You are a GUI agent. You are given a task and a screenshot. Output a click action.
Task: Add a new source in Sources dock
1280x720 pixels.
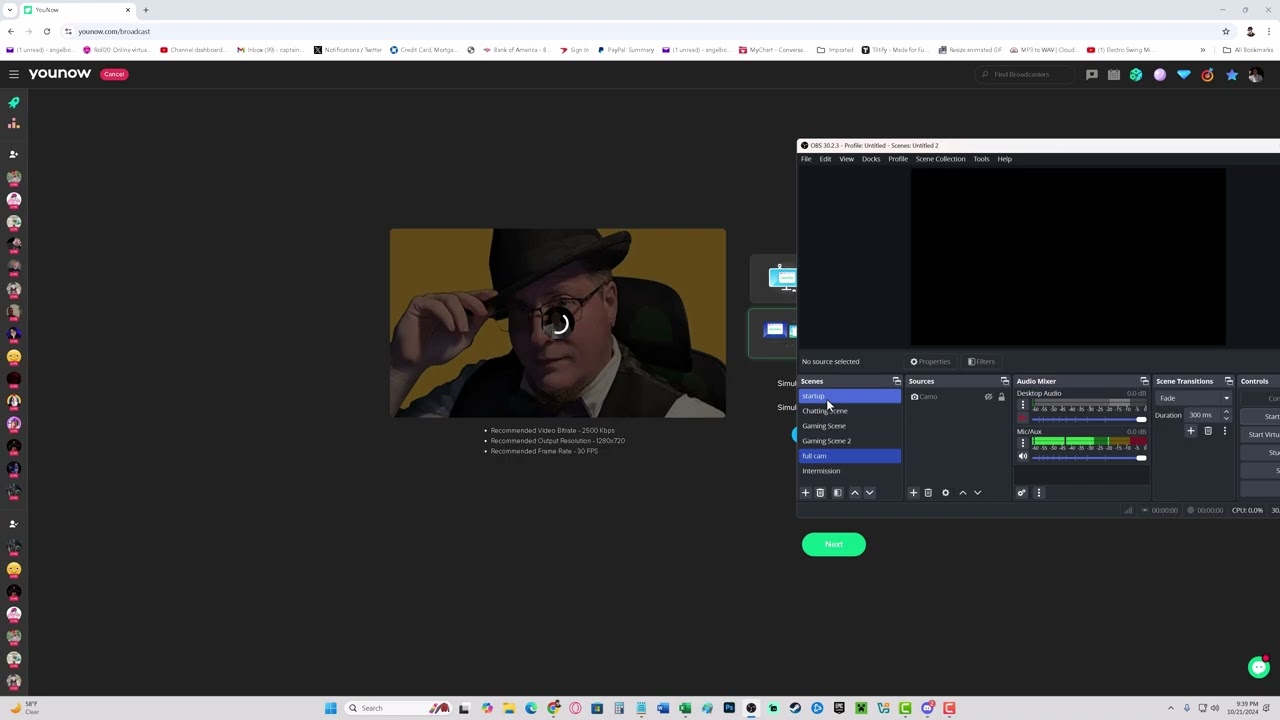click(913, 492)
